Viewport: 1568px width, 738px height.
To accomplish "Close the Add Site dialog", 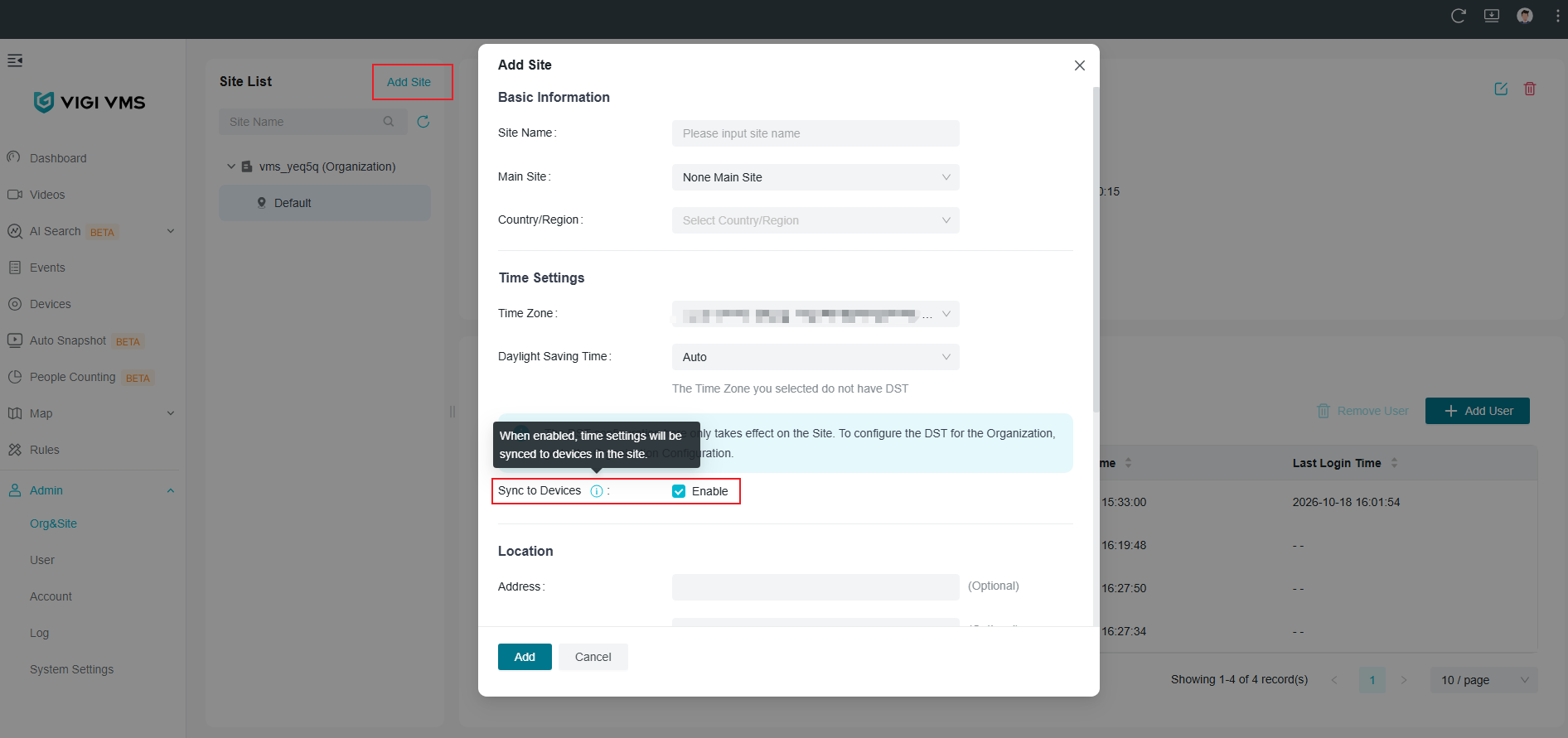I will click(1080, 65).
